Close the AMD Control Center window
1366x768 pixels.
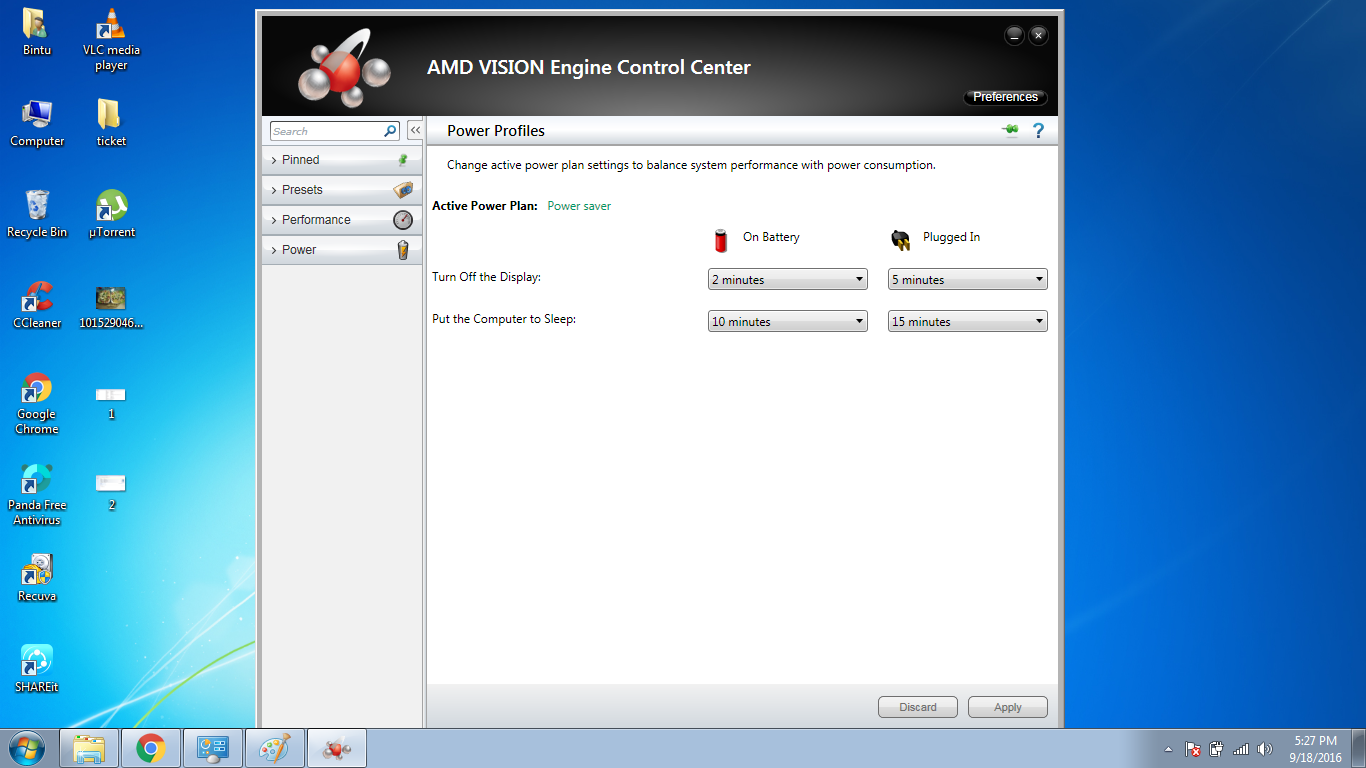point(1039,35)
